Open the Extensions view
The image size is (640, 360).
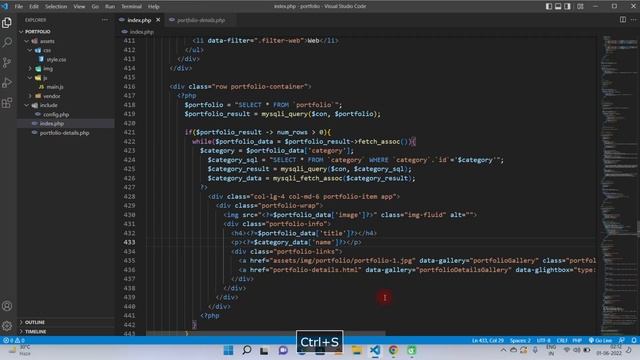(7, 102)
